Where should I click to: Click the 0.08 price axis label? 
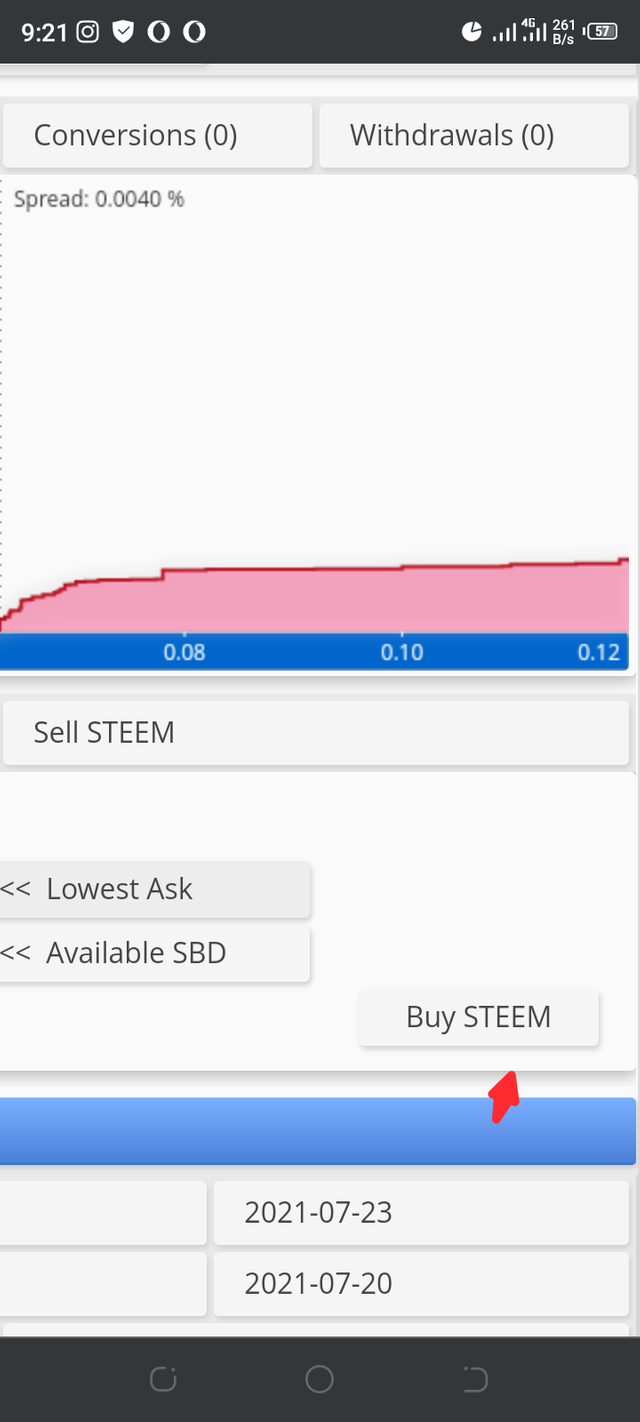click(184, 652)
